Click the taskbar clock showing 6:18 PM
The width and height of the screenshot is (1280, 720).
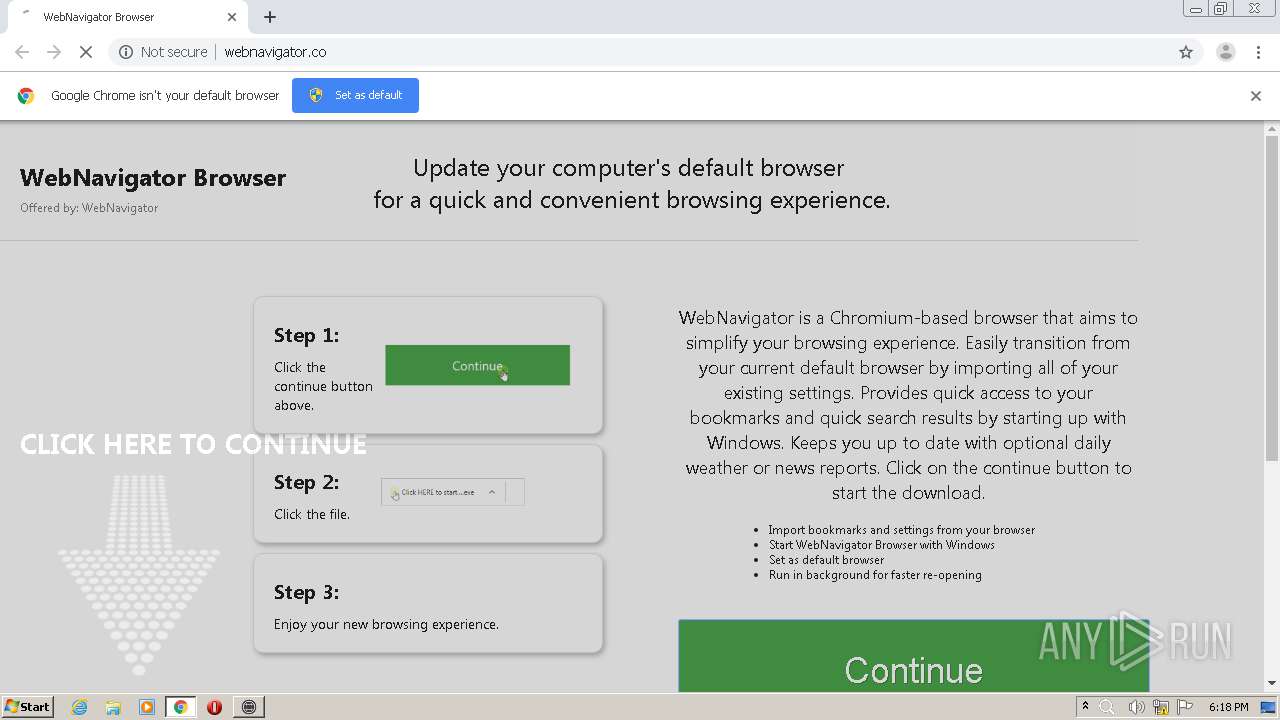(1228, 707)
